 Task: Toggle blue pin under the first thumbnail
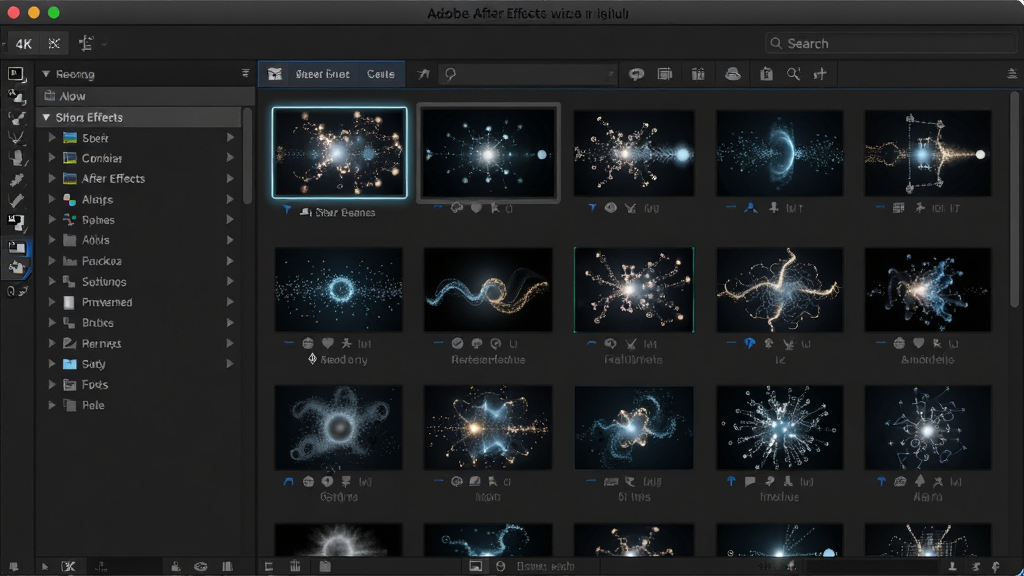(287, 210)
